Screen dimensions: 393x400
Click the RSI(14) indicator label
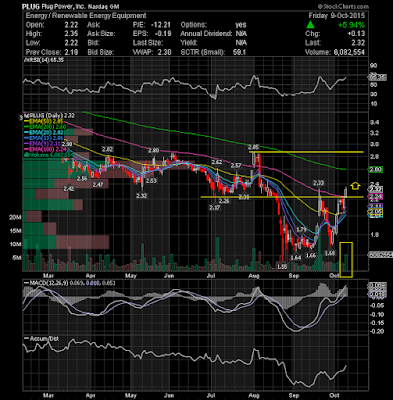point(44,60)
